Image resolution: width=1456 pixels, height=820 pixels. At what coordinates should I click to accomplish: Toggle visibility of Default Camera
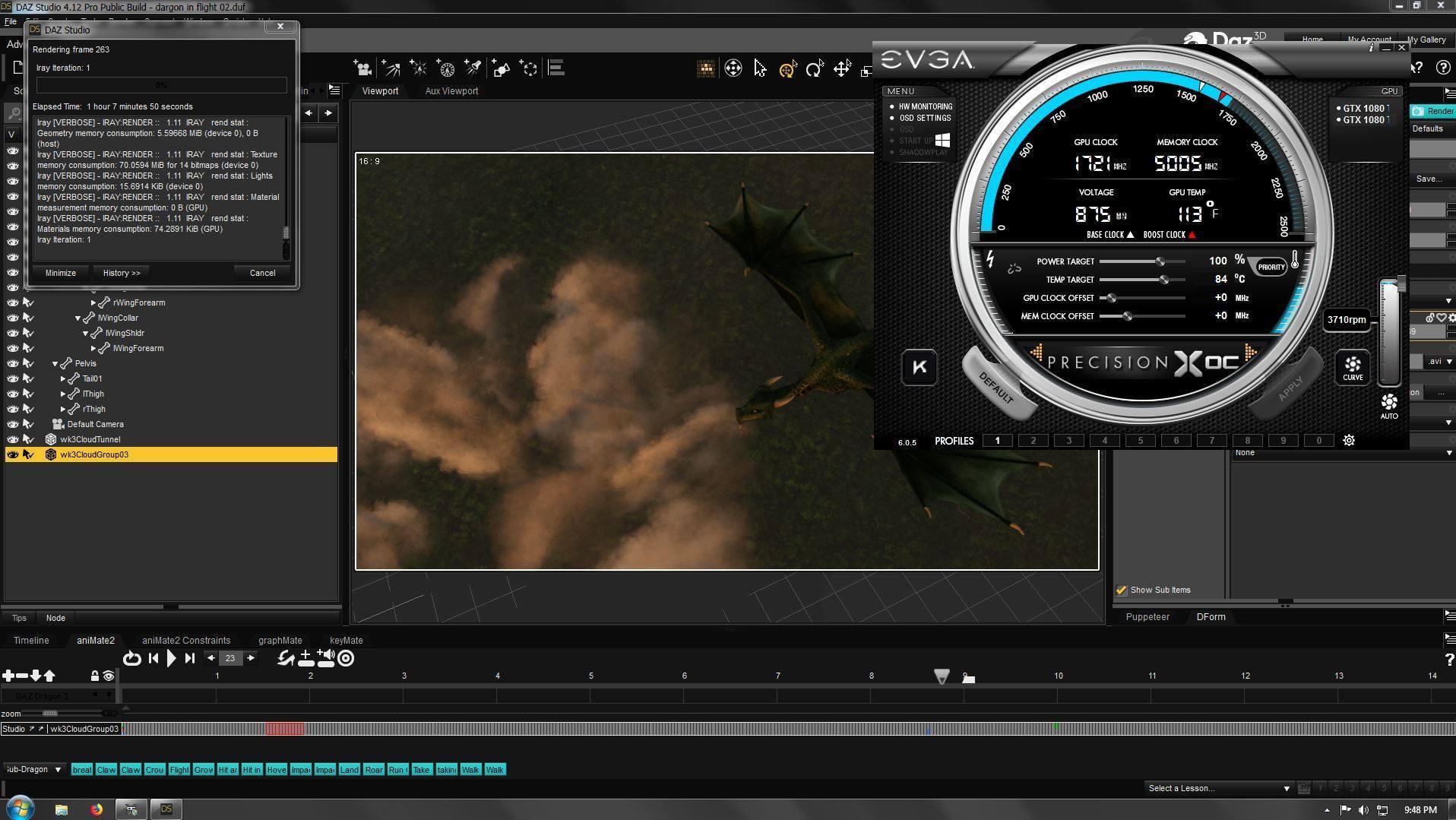click(13, 424)
